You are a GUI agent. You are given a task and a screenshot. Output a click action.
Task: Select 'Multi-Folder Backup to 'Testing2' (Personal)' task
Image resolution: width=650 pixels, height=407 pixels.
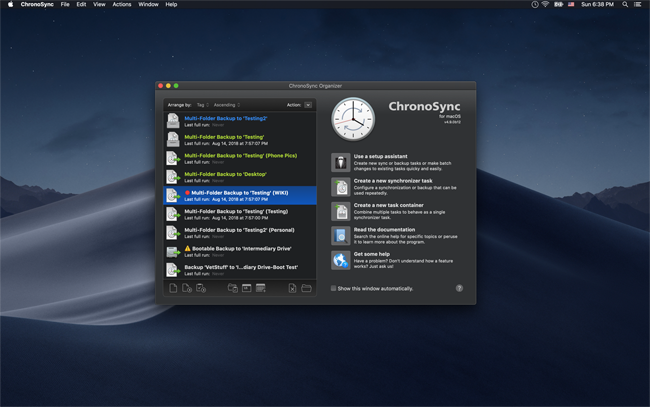[x=240, y=233]
